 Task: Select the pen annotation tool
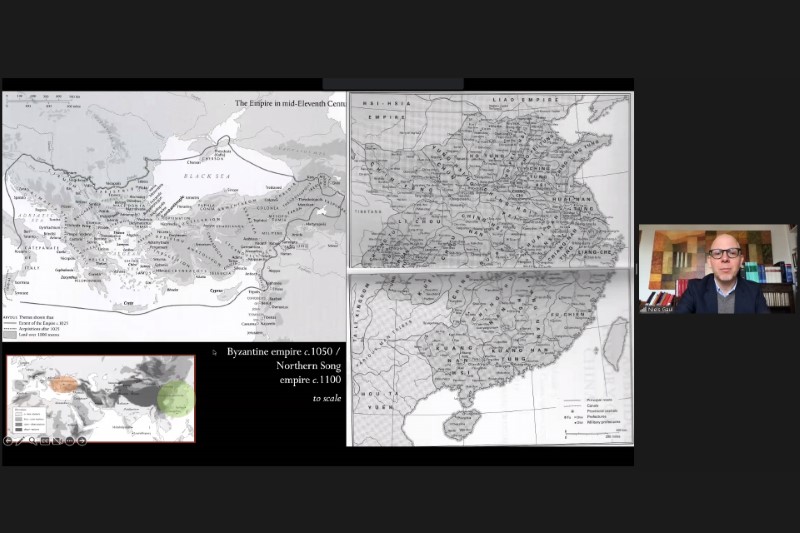(x=20, y=441)
